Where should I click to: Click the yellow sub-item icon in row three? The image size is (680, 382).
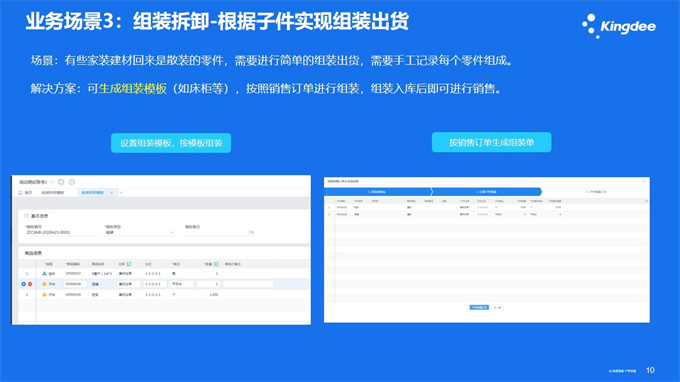point(44,294)
